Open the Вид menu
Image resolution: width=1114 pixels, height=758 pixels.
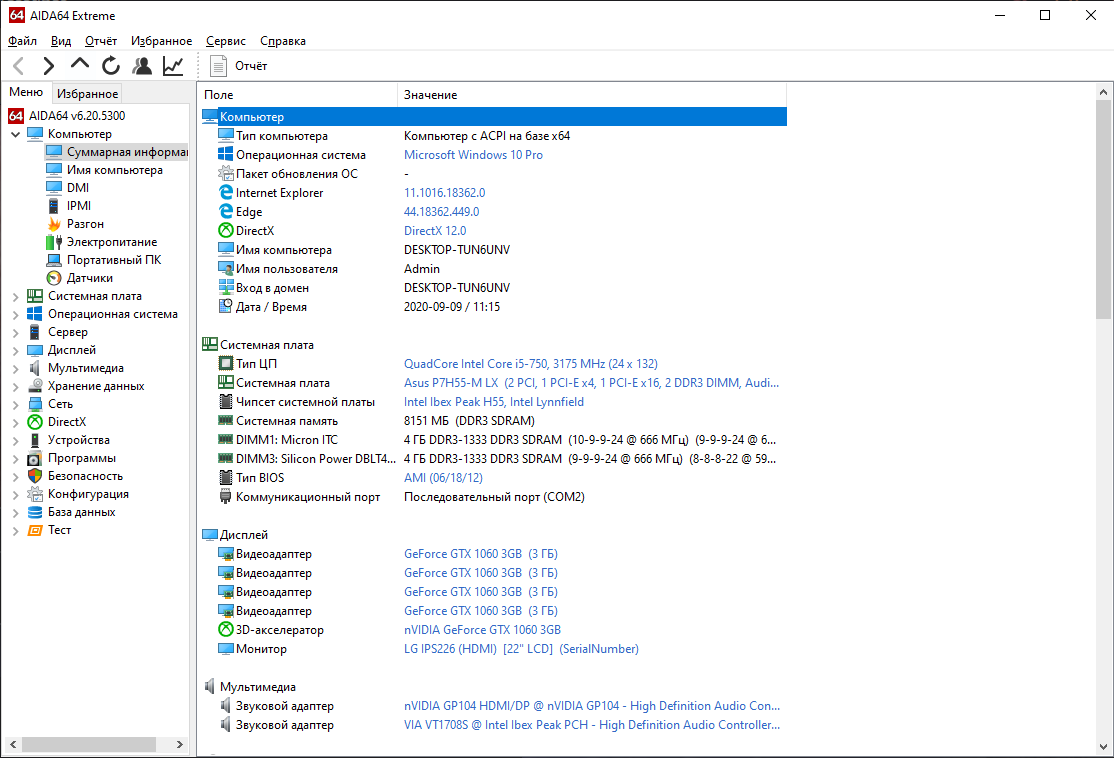pyautogui.click(x=60, y=41)
